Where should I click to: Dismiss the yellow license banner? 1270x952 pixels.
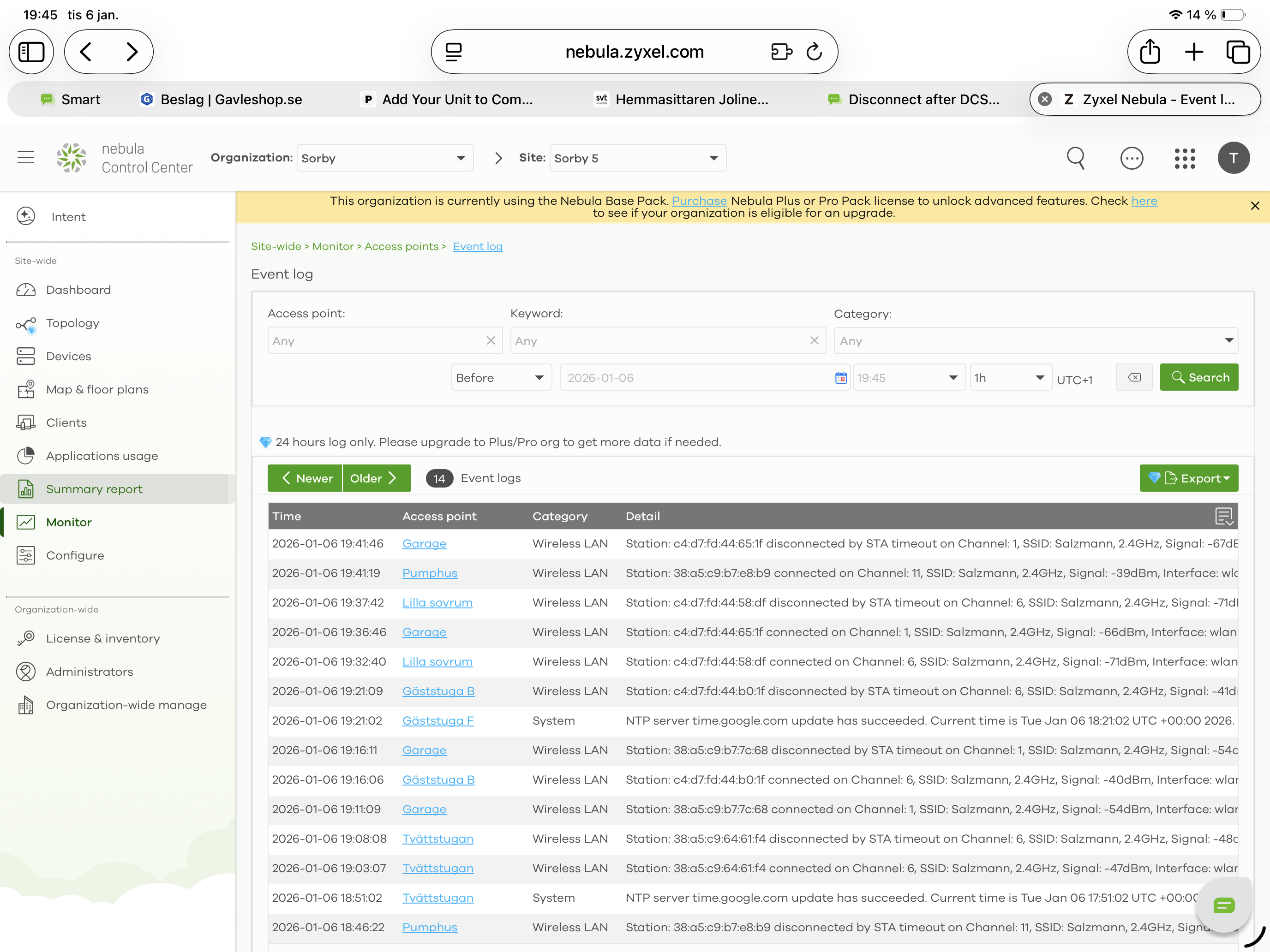pyautogui.click(x=1254, y=206)
